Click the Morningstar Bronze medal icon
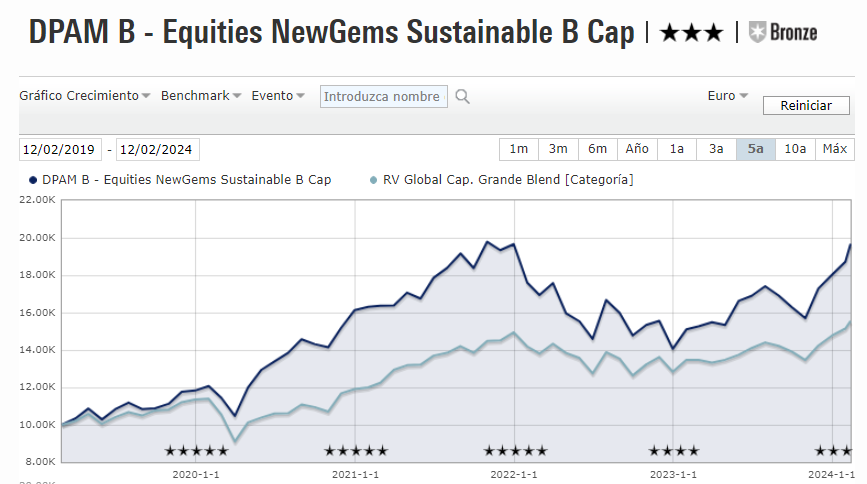The width and height of the screenshot is (867, 484). pyautogui.click(x=759, y=32)
